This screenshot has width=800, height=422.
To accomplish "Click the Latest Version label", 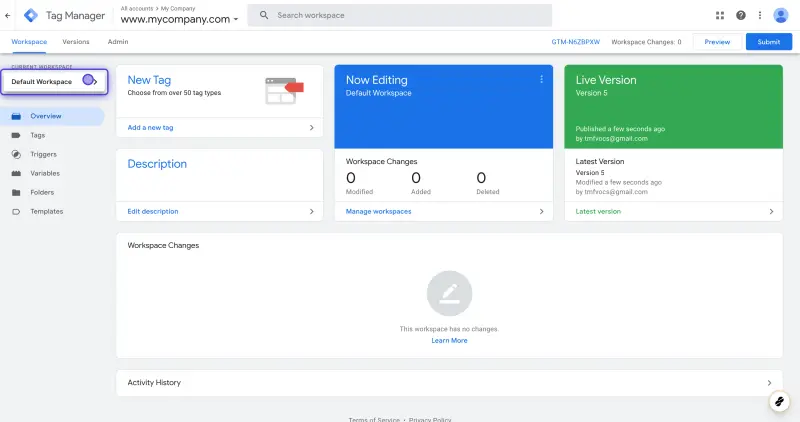I will (x=600, y=161).
